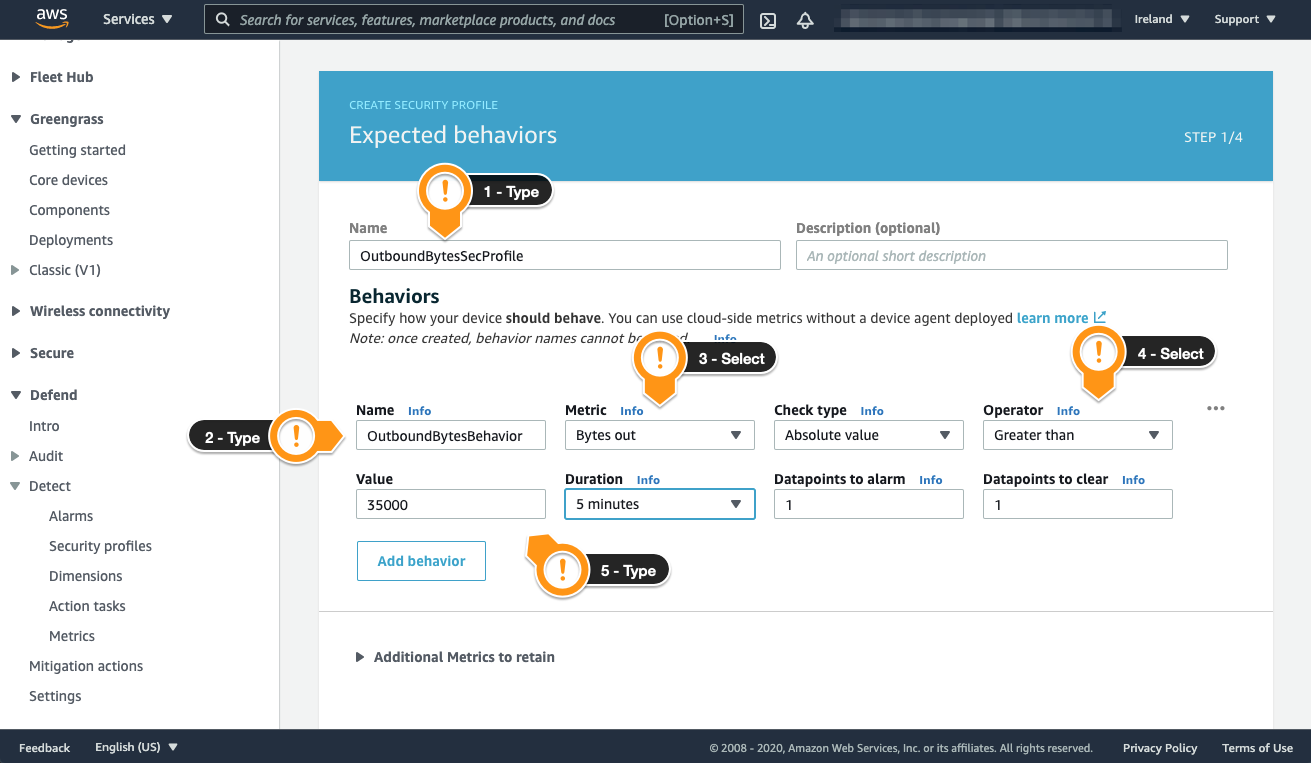This screenshot has height=763, width=1311.
Task: Open Action tasks page
Action: (x=87, y=606)
